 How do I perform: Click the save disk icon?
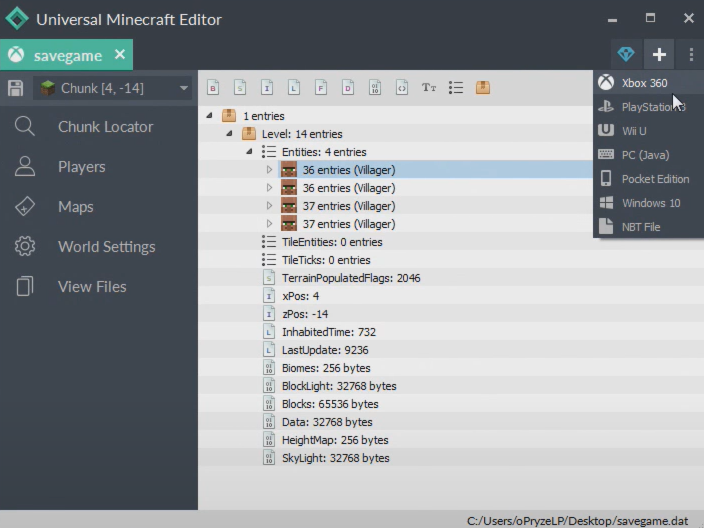(x=15, y=88)
